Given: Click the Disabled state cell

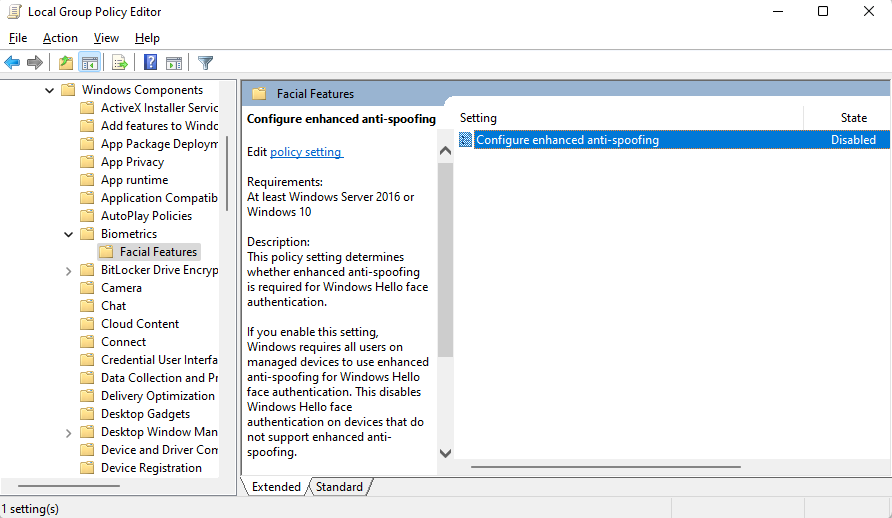Looking at the screenshot, I should pos(853,140).
